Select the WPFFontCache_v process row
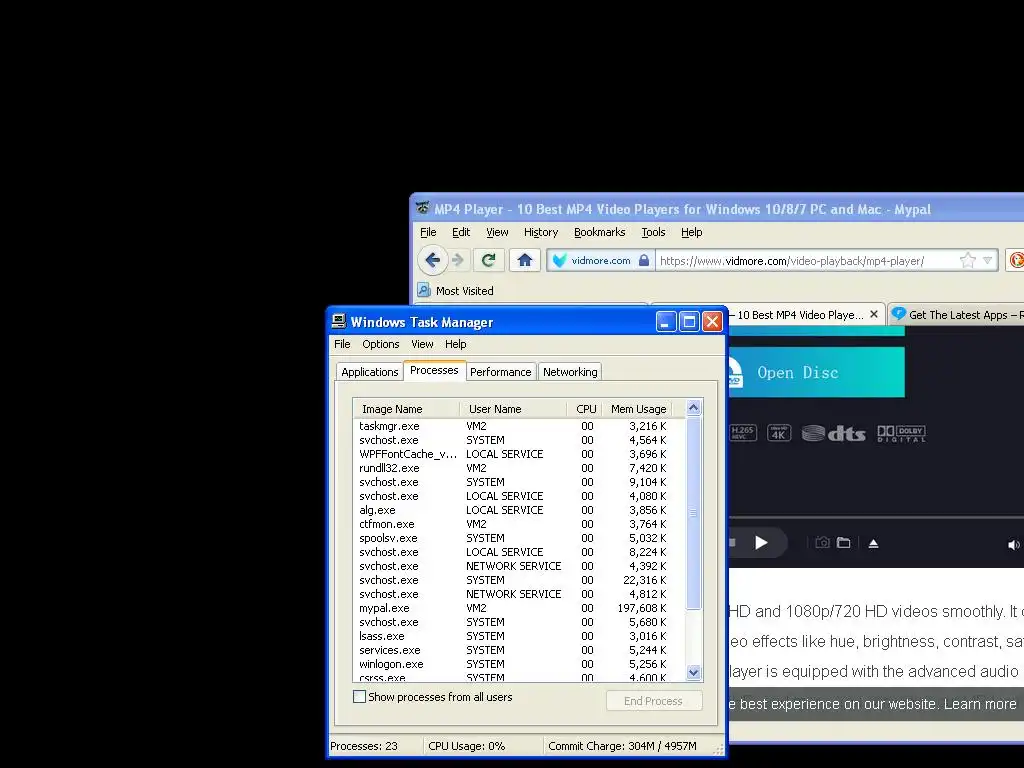1024x768 pixels. [519, 454]
